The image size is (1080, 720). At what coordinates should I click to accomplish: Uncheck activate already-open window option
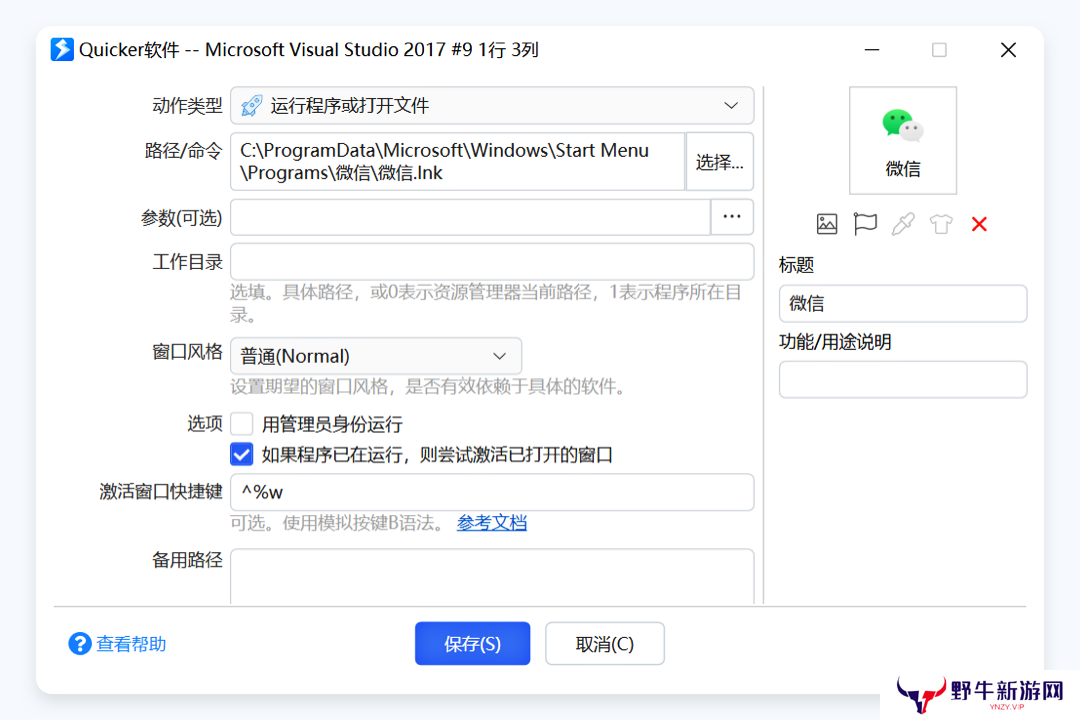pos(242,455)
